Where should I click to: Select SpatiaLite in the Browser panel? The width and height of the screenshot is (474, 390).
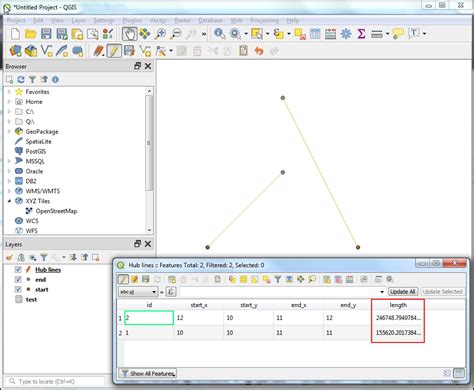click(38, 141)
